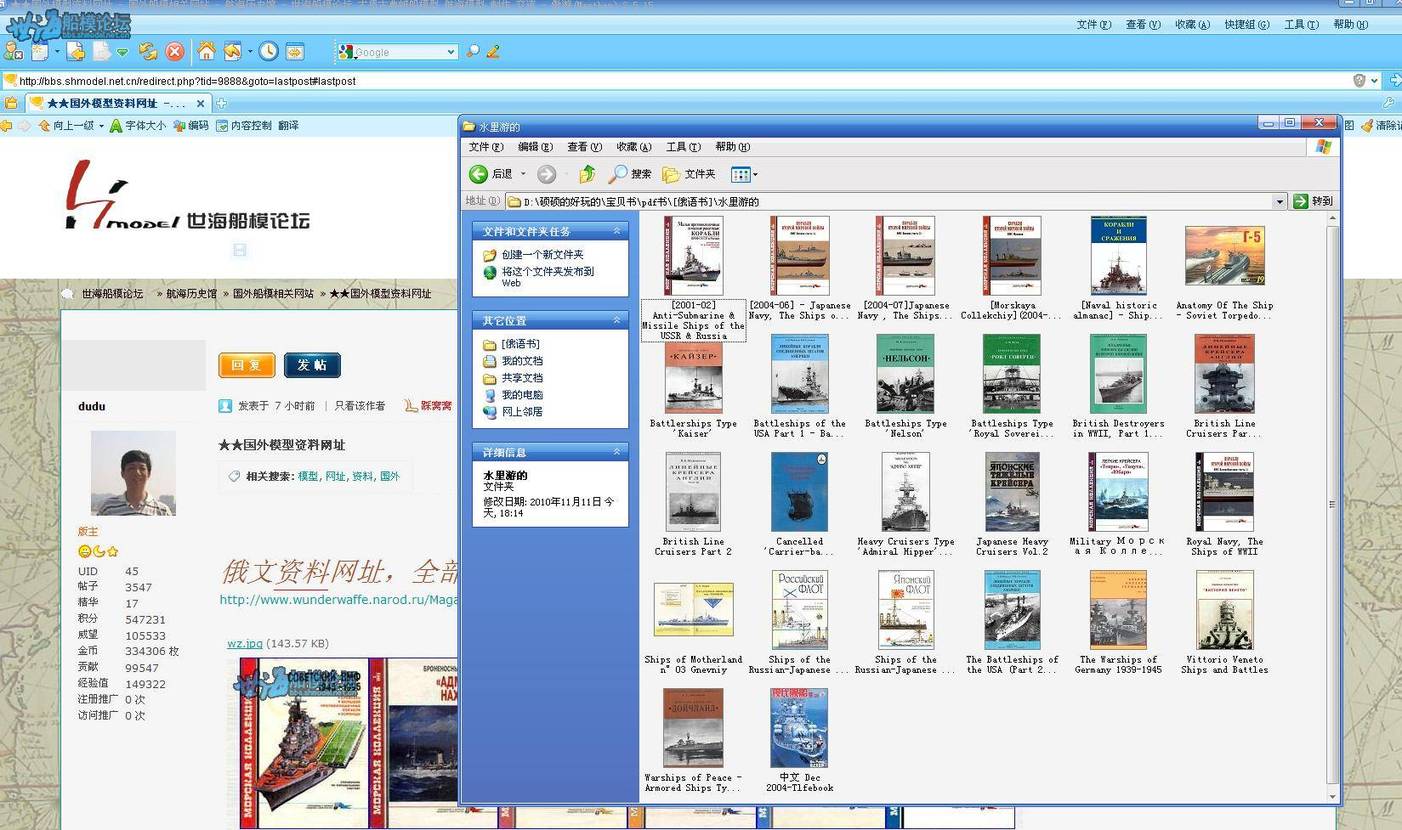Screen dimensions: 1402x830
Task: Open the Views icon dropdown in Explorer
Action: coord(743,174)
